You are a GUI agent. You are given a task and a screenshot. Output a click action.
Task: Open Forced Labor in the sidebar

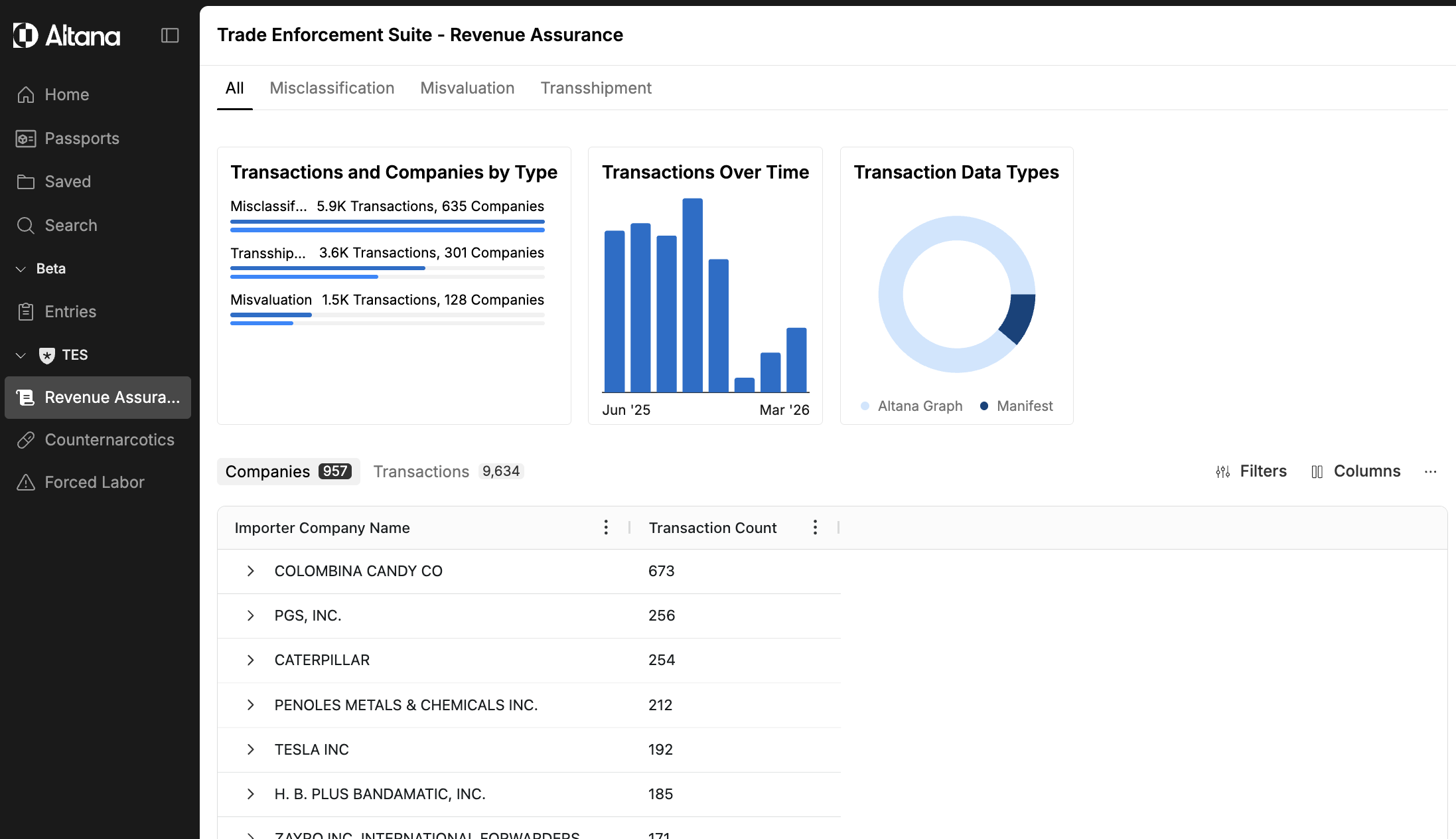point(98,483)
